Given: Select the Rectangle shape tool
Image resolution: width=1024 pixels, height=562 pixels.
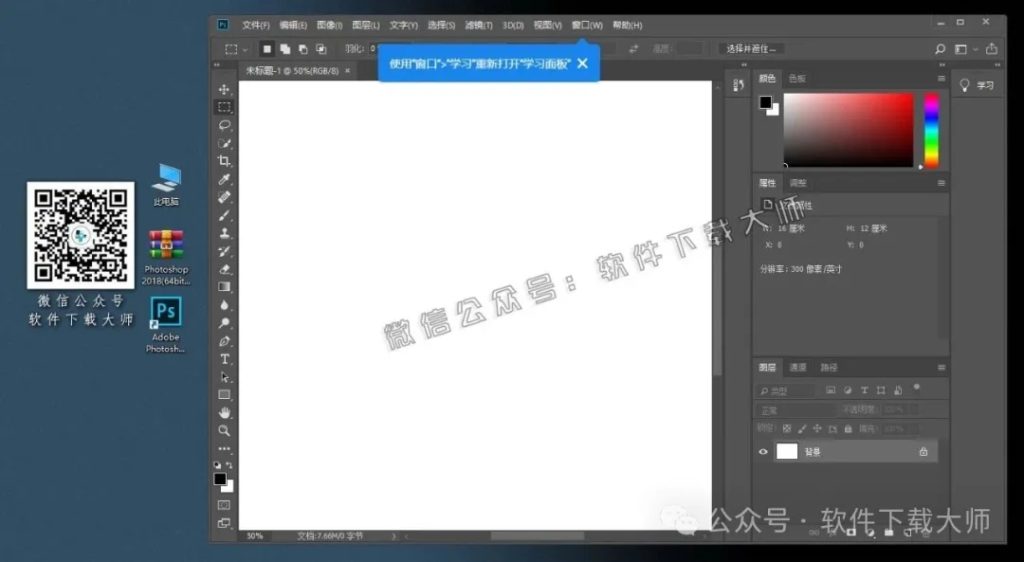Looking at the screenshot, I should point(224,395).
